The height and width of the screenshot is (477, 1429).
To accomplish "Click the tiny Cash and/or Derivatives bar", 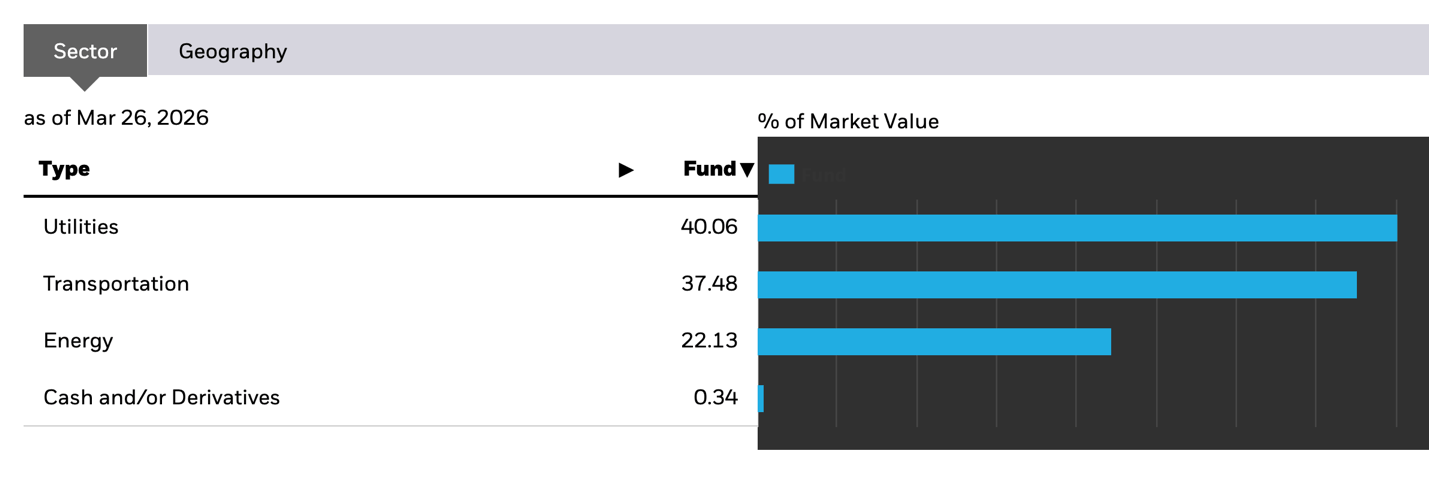I will click(761, 399).
